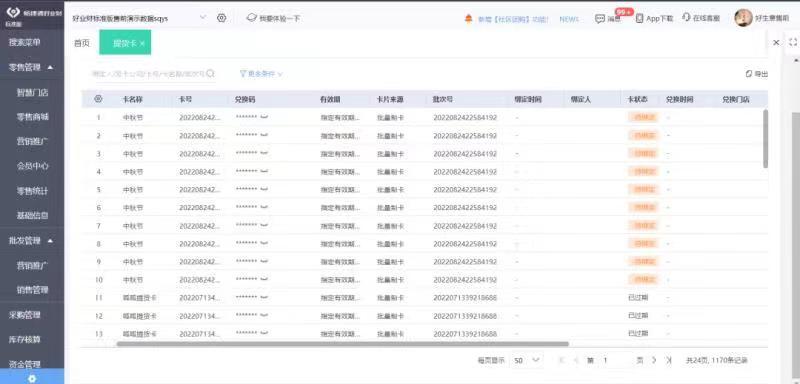Reveal the redemption code in row 5
Screen dimensions: 800x384
[x=264, y=189]
